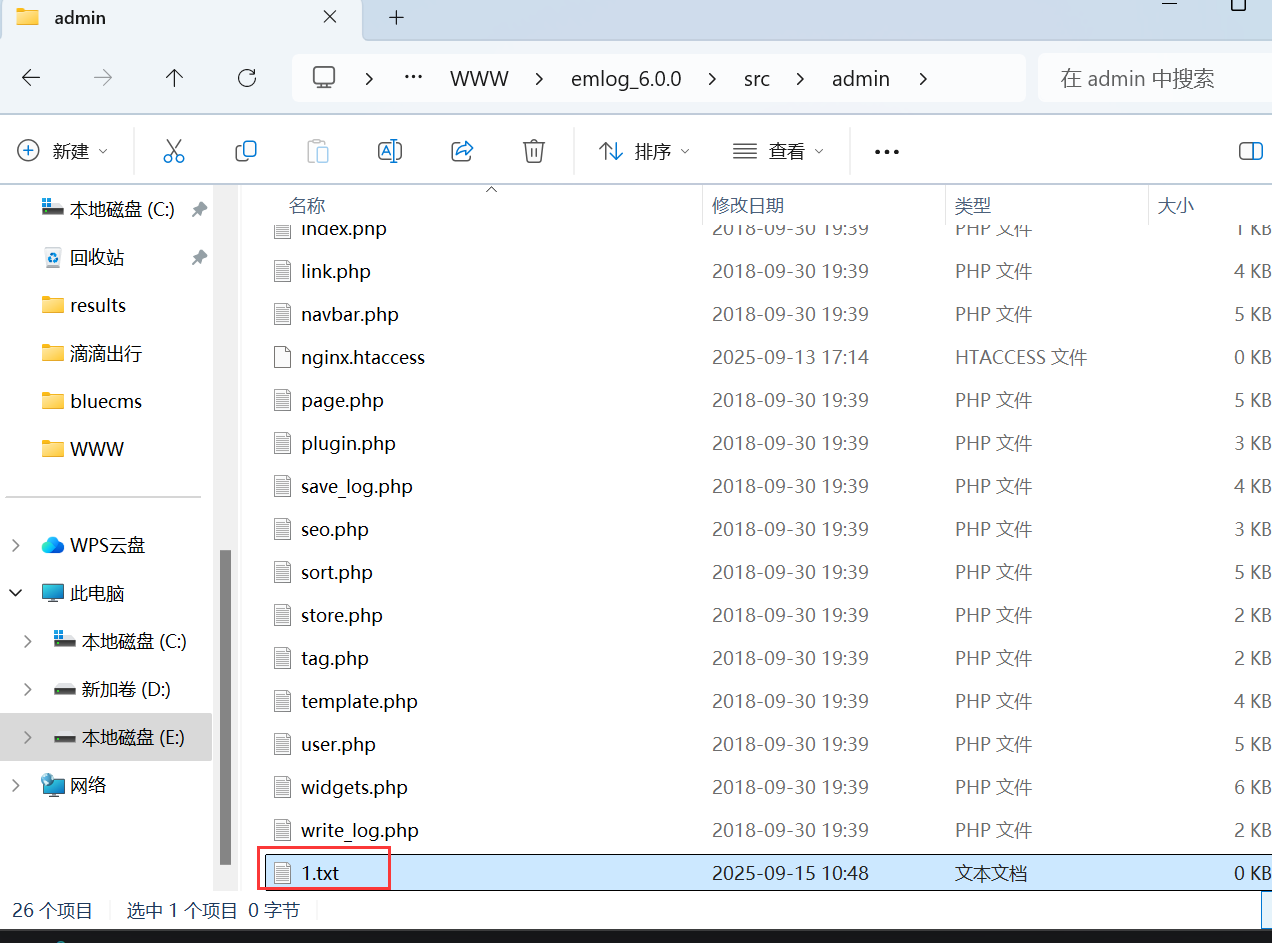Click the results folder icon in sidebar
Viewport: 1272px width, 943px height.
(x=53, y=305)
